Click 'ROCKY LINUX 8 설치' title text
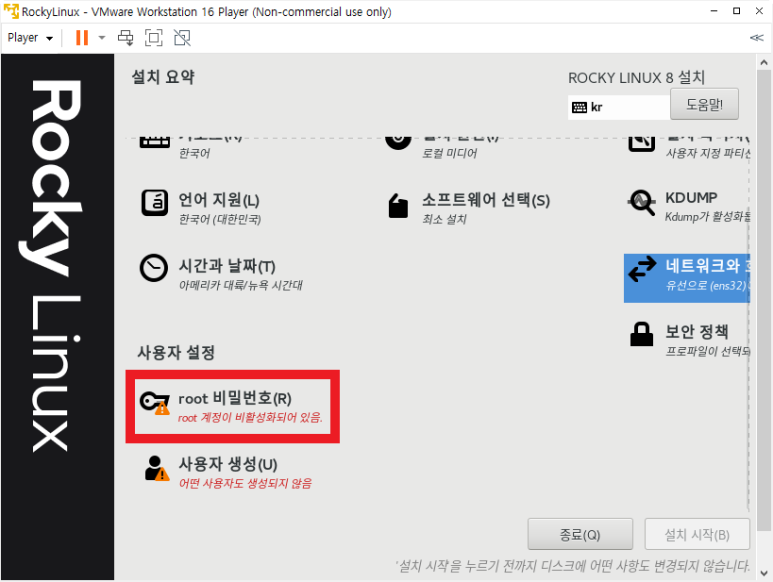Viewport: 773px width, 582px height. point(636,78)
